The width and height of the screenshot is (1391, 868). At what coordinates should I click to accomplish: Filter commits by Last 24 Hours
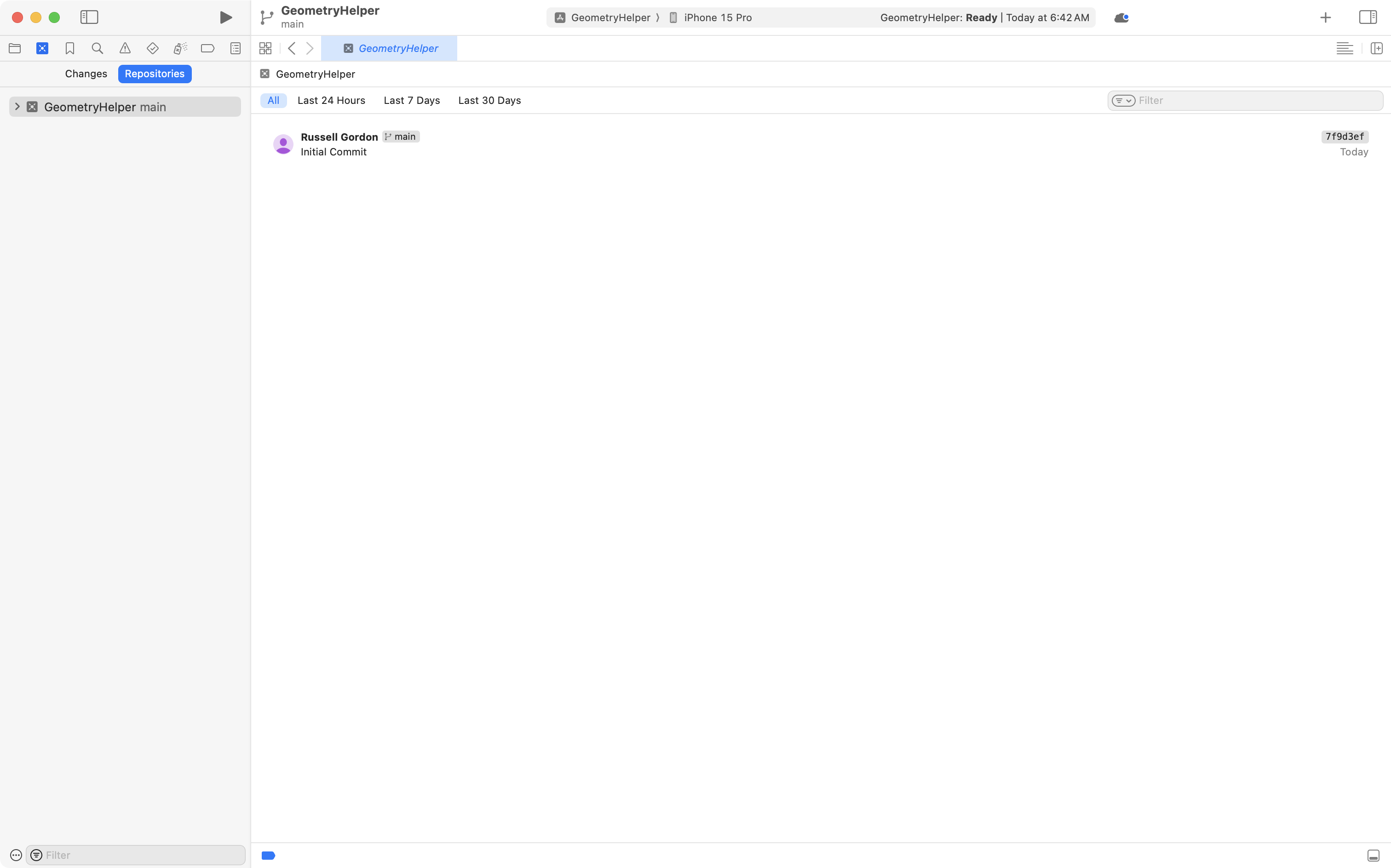pyautogui.click(x=331, y=100)
